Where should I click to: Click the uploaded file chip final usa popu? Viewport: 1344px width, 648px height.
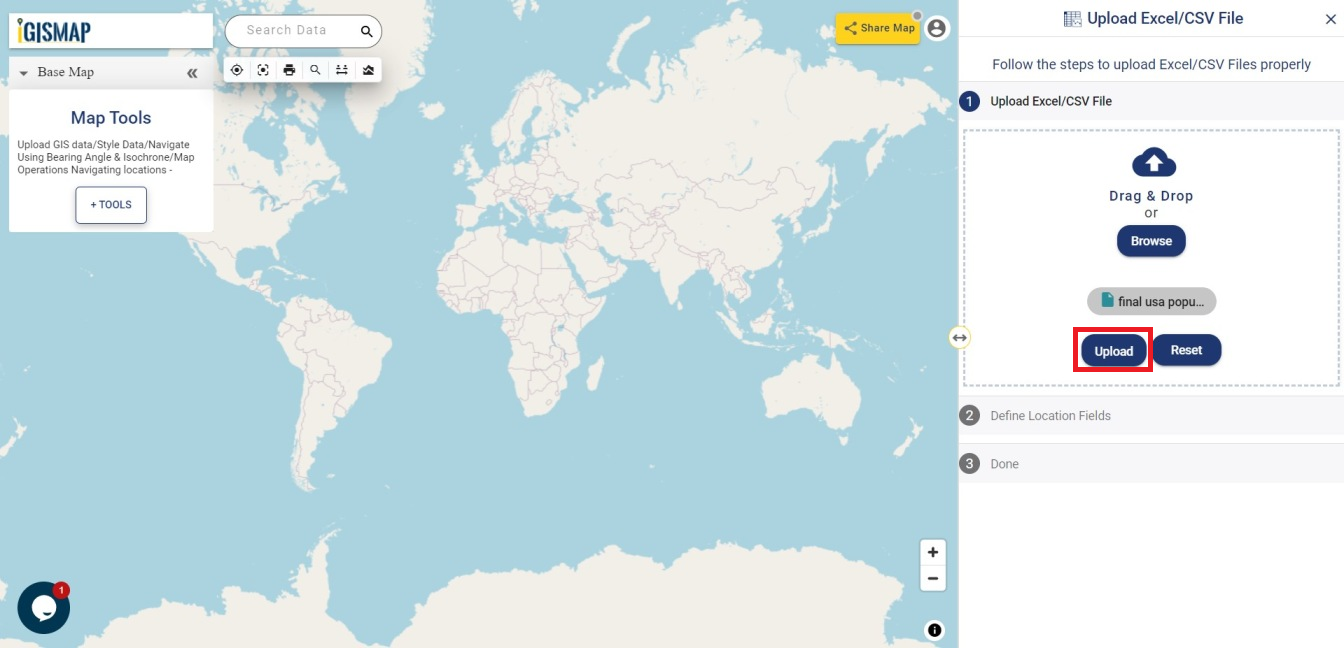[x=1151, y=301]
